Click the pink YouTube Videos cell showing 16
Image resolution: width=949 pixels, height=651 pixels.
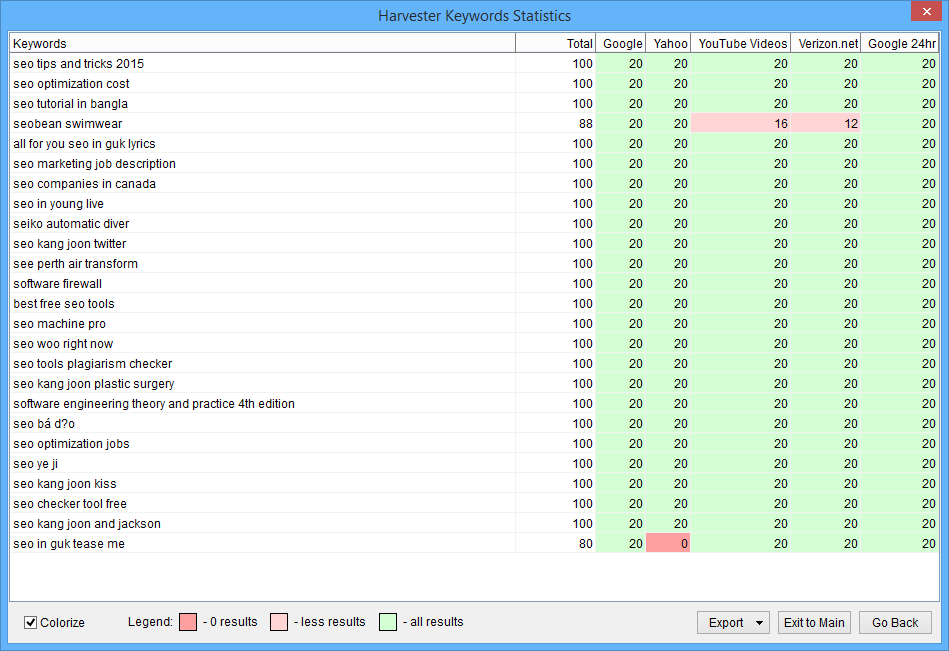(741, 124)
